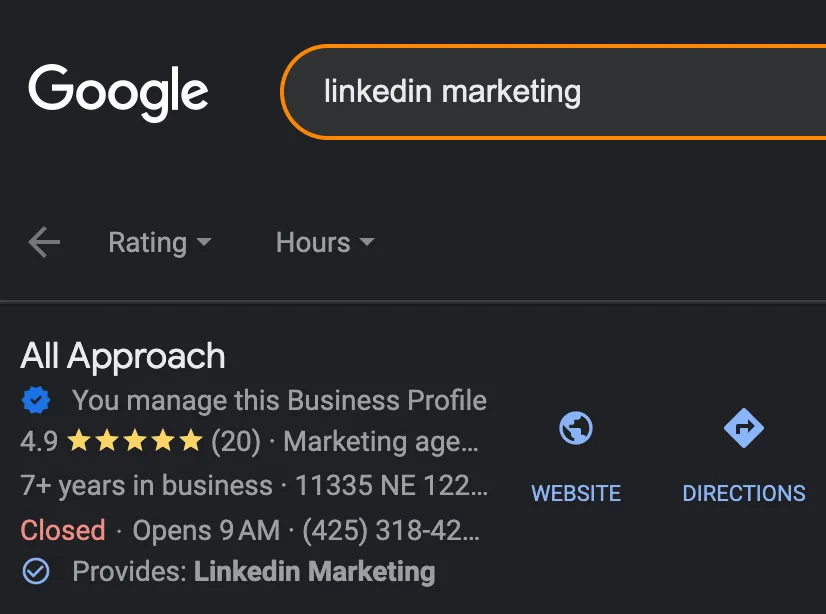Open the (20) reviews count
Image resolution: width=826 pixels, height=614 pixels.
point(235,441)
